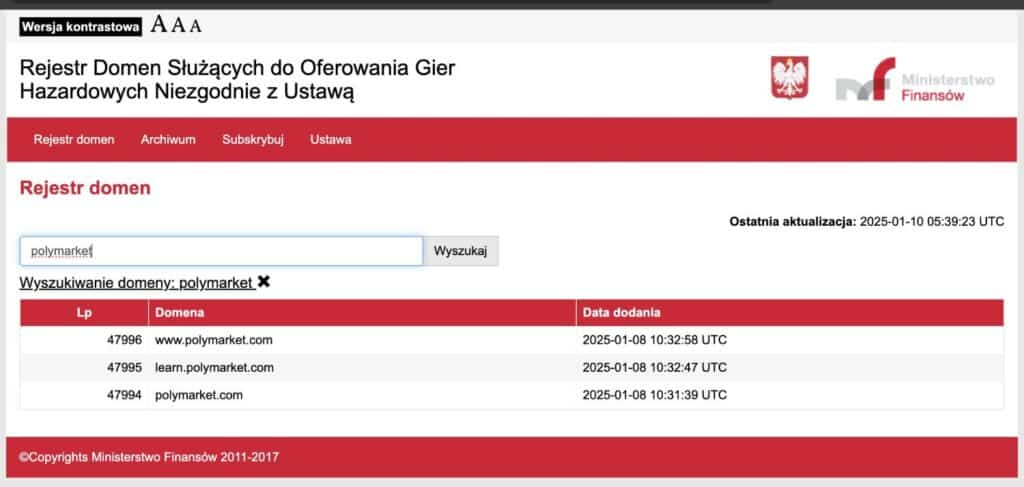Click date 2025-01-08 10:31:39 UTC
Image resolution: width=1024 pixels, height=487 pixels.
pyautogui.click(x=654, y=395)
